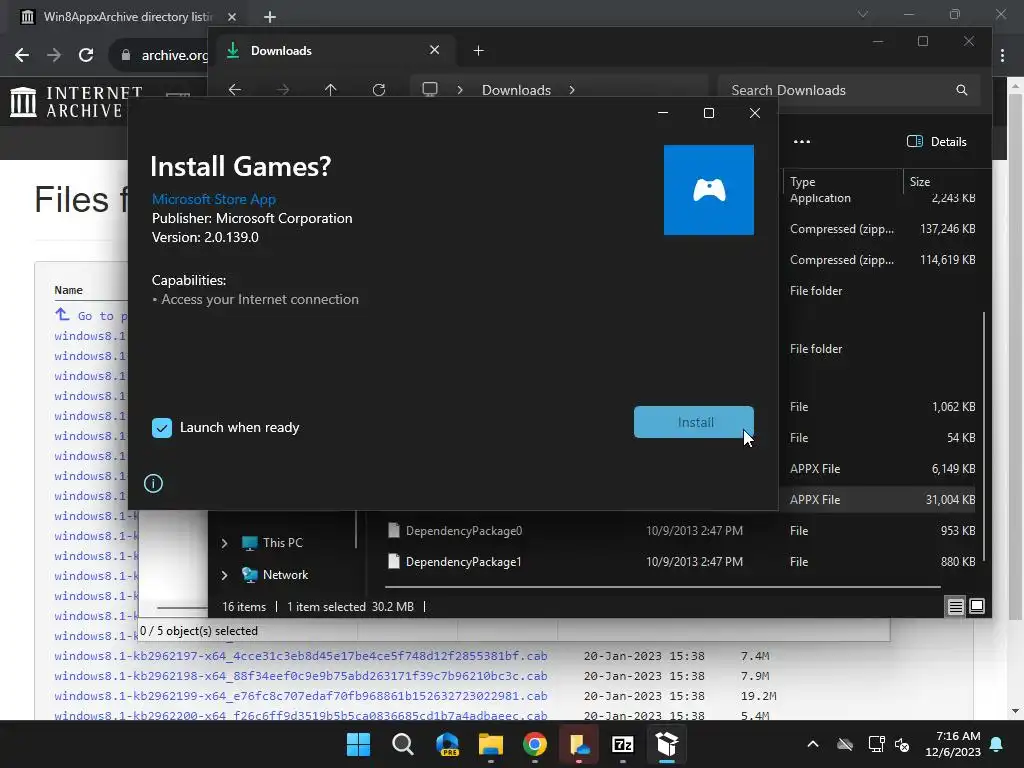The height and width of the screenshot is (768, 1024).
Task: Expand the This PC tree node
Action: coord(225,543)
